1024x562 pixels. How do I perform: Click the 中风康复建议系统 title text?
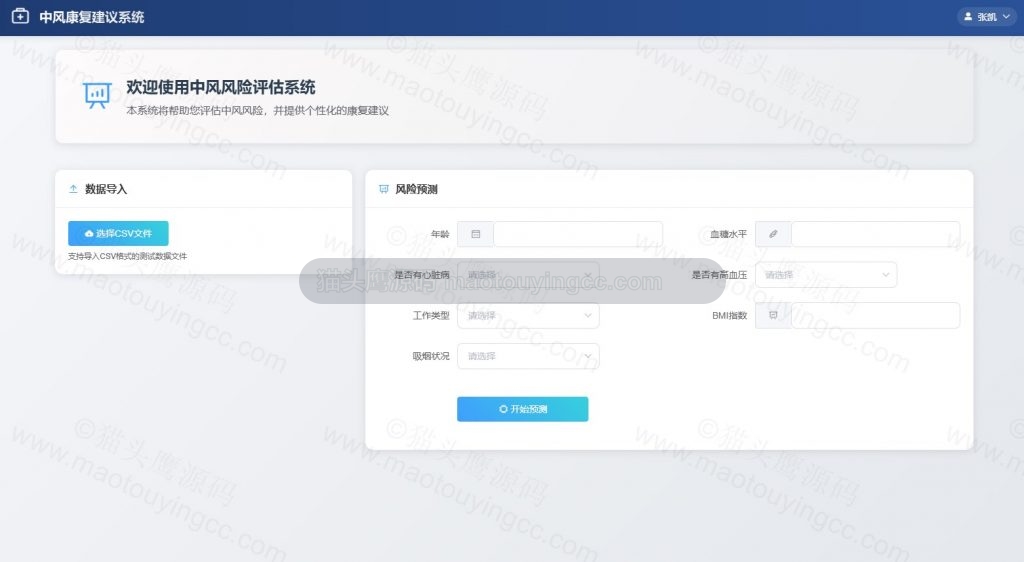click(91, 17)
